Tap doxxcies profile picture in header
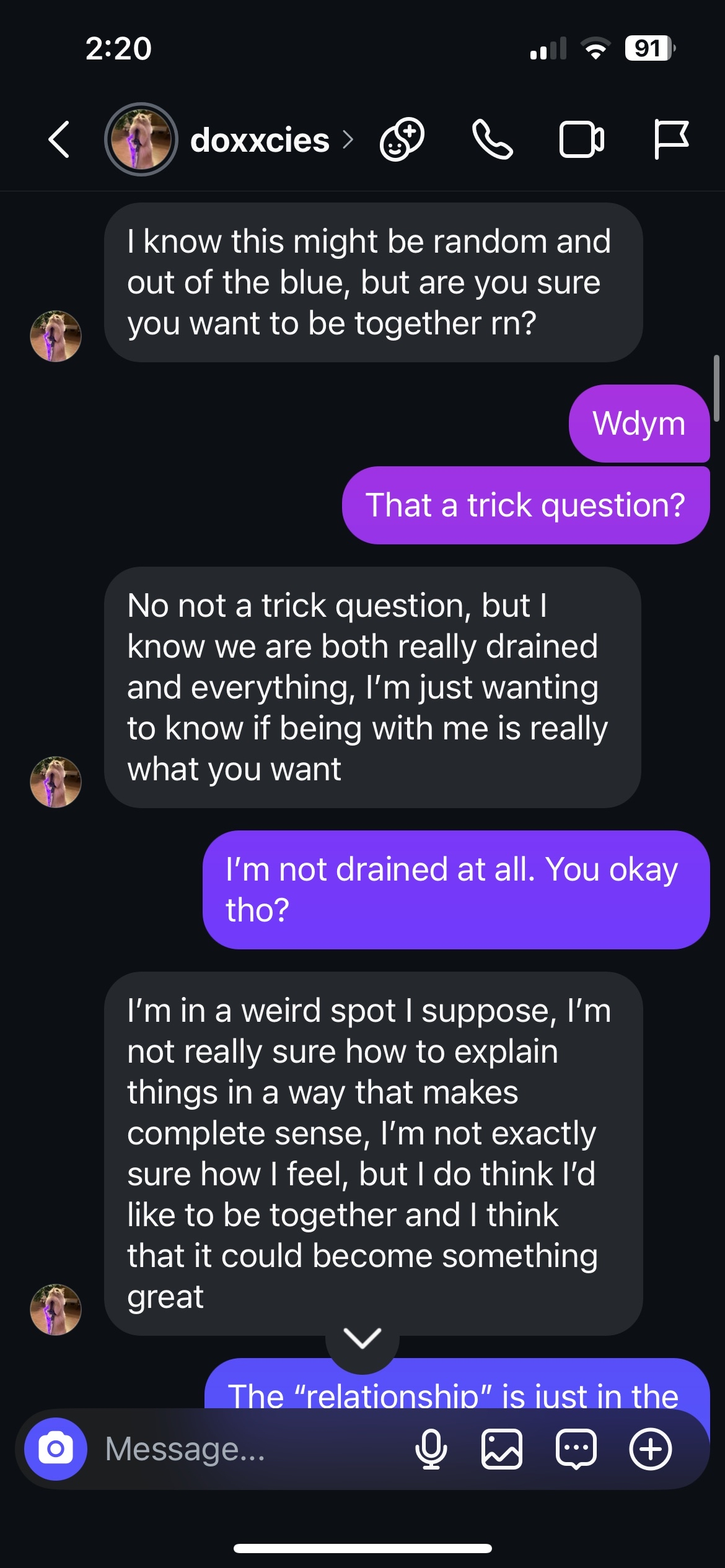 [141, 139]
